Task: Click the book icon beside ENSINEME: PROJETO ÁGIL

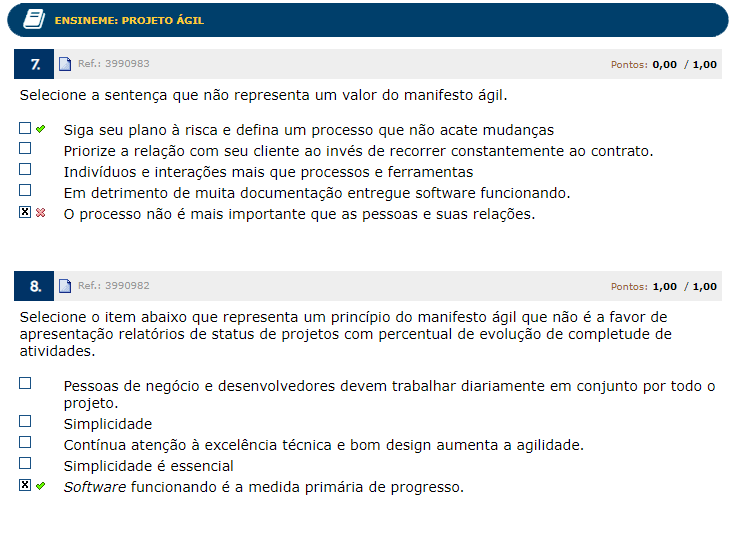Action: [x=34, y=20]
